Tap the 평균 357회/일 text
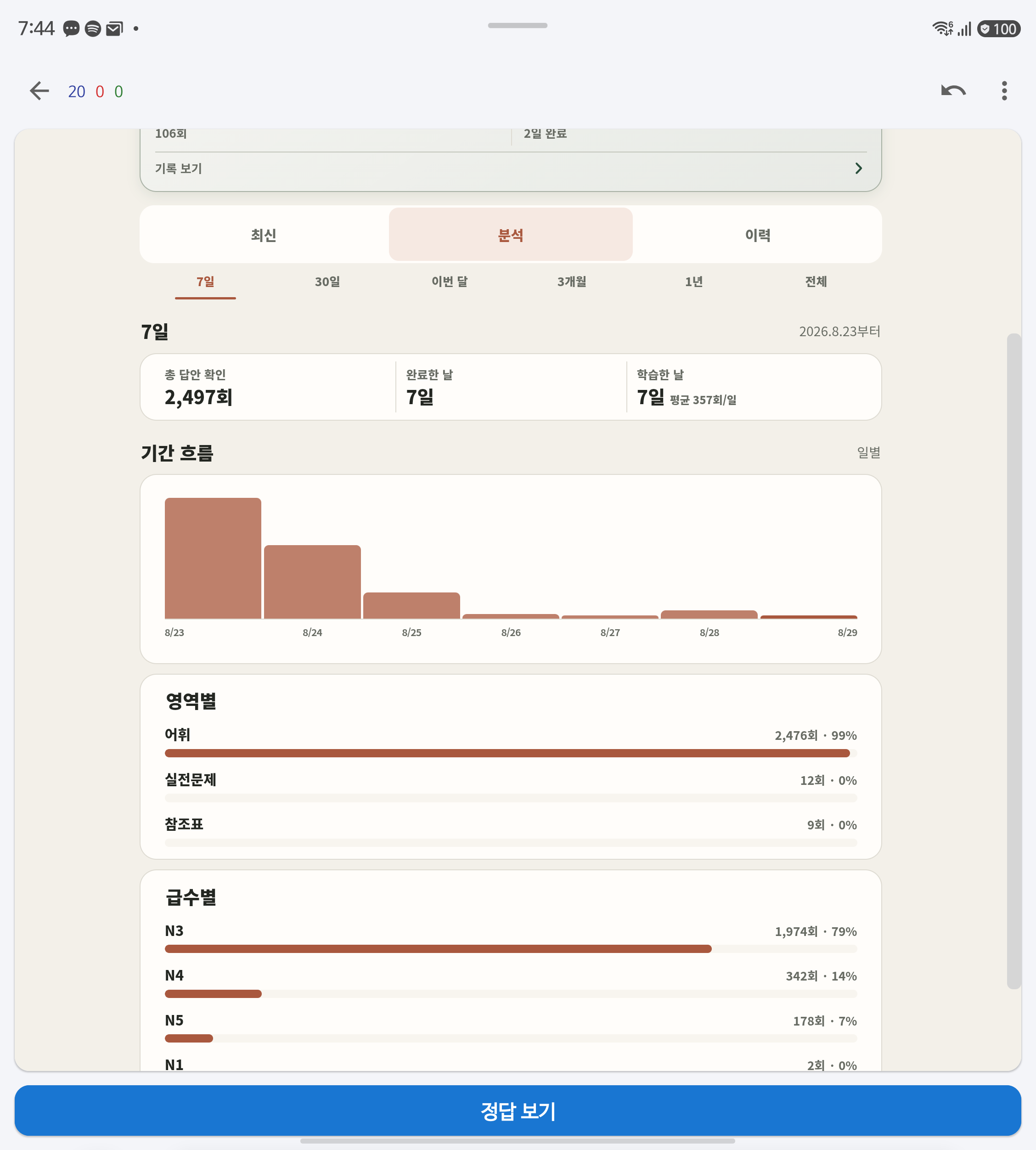Viewport: 1036px width, 1150px height. click(703, 400)
